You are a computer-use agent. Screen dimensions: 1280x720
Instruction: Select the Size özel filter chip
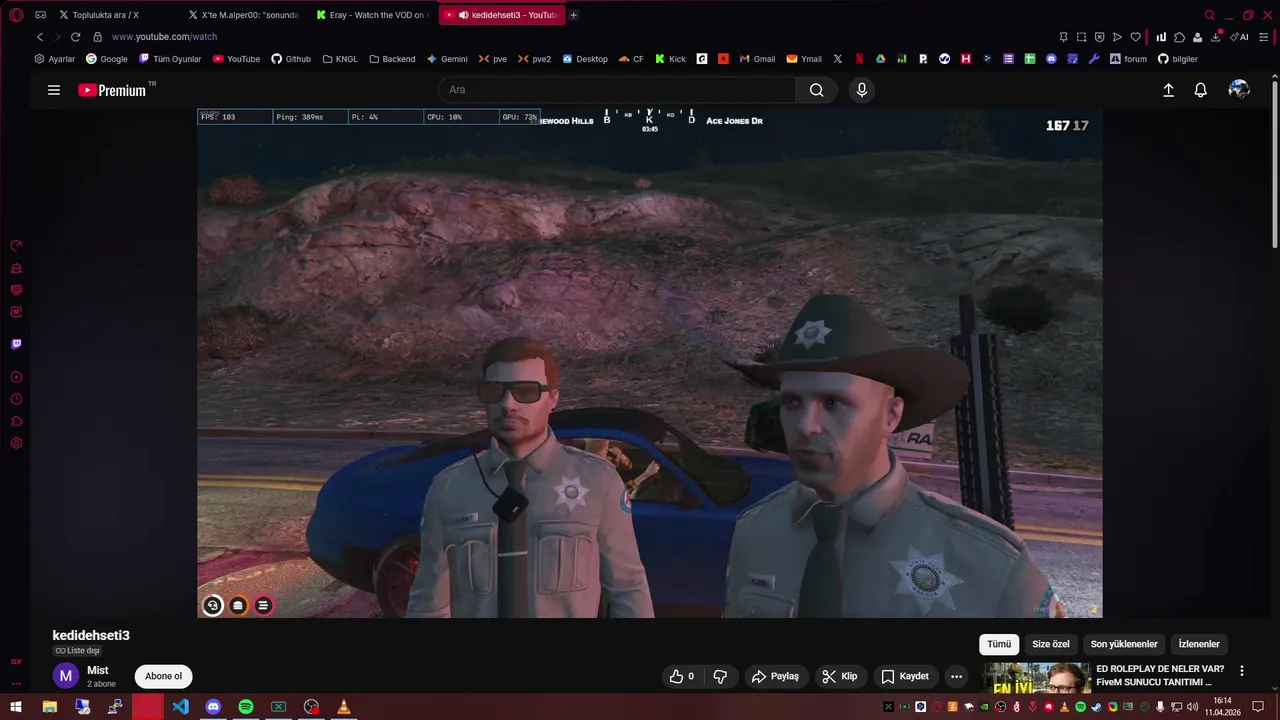(x=1051, y=644)
